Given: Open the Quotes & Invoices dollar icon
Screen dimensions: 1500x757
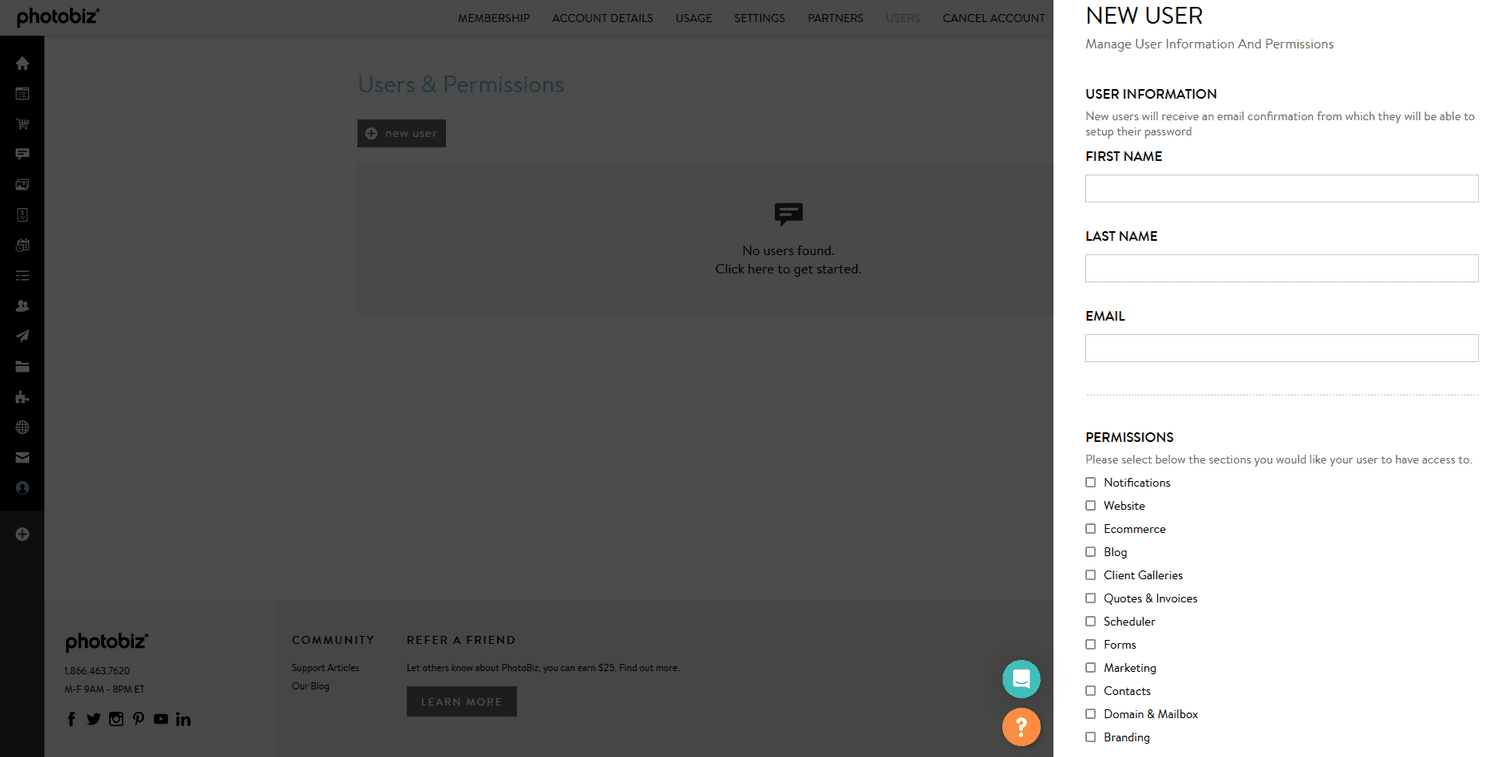Looking at the screenshot, I should (22, 215).
